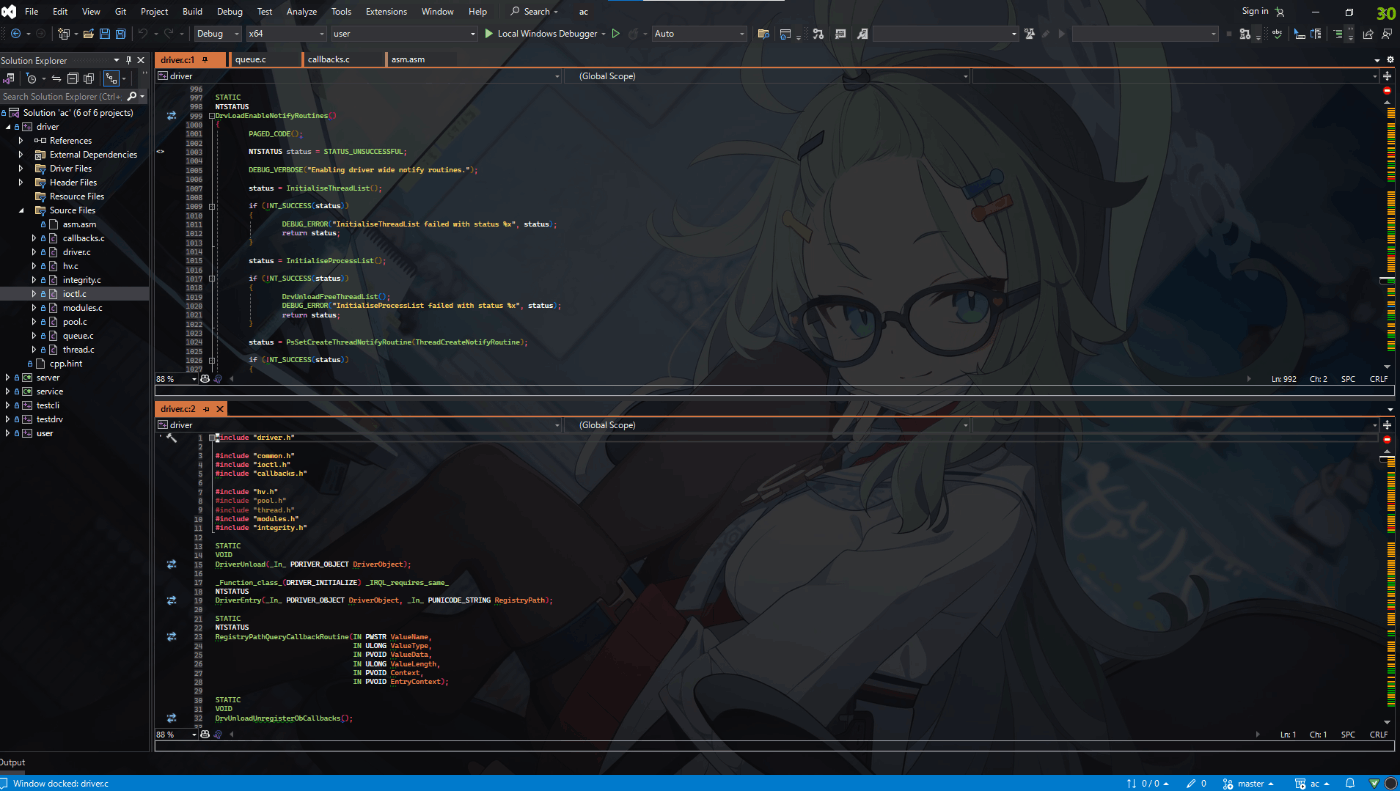
Task: Click the Open File folder icon
Action: tap(89, 33)
